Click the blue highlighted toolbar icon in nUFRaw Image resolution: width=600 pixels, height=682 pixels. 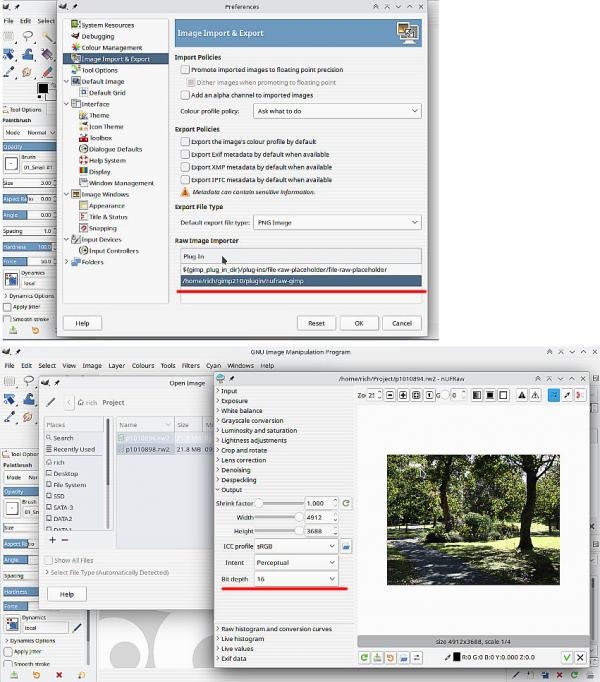(x=553, y=395)
